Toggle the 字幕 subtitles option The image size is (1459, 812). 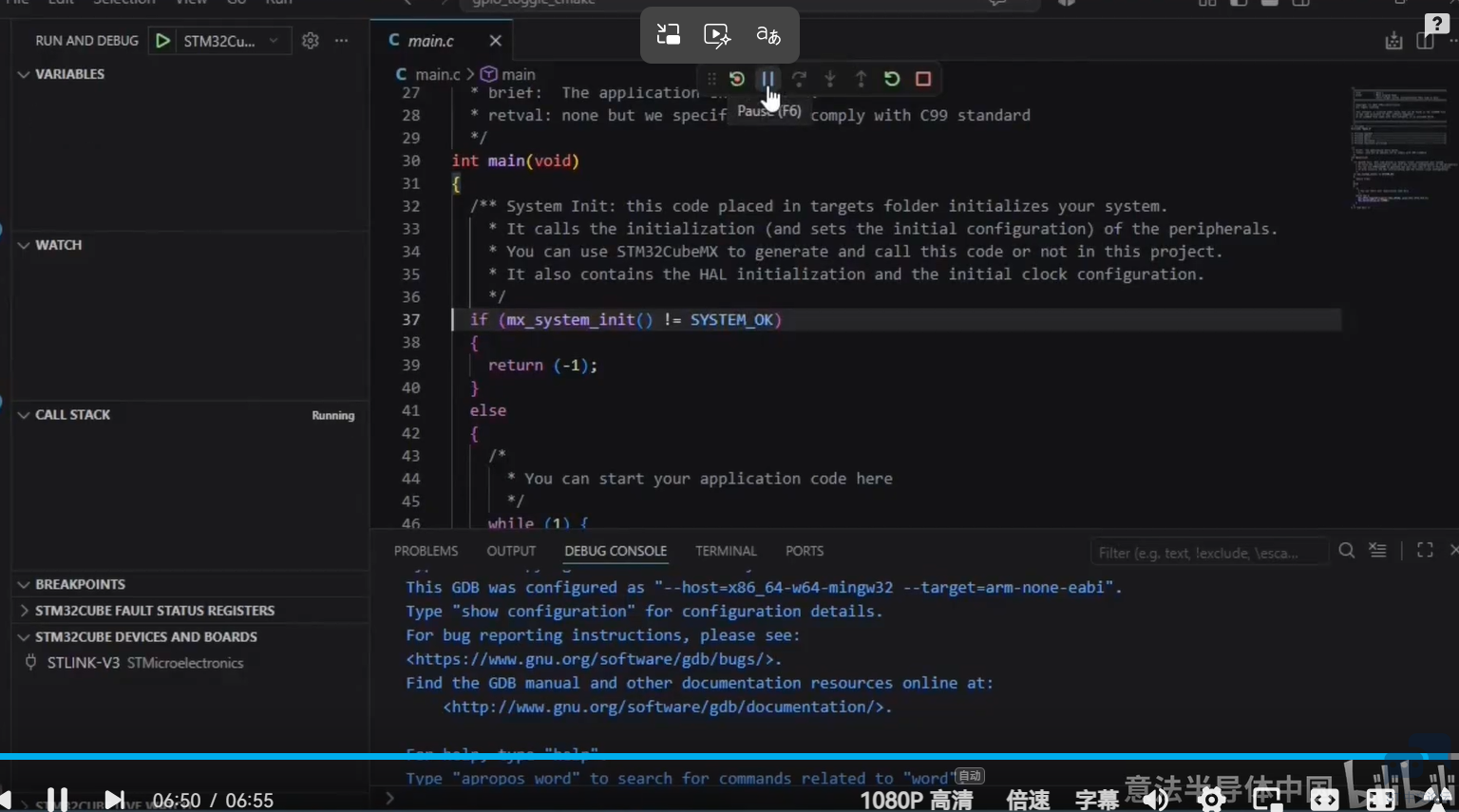point(1097,801)
